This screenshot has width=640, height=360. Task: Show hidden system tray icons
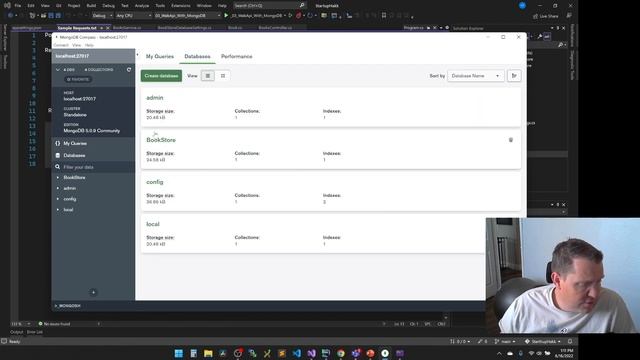pos(499,353)
